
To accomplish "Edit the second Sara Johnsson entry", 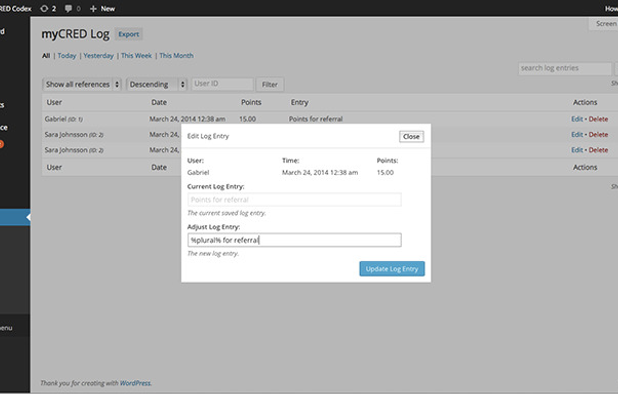I will tap(577, 150).
